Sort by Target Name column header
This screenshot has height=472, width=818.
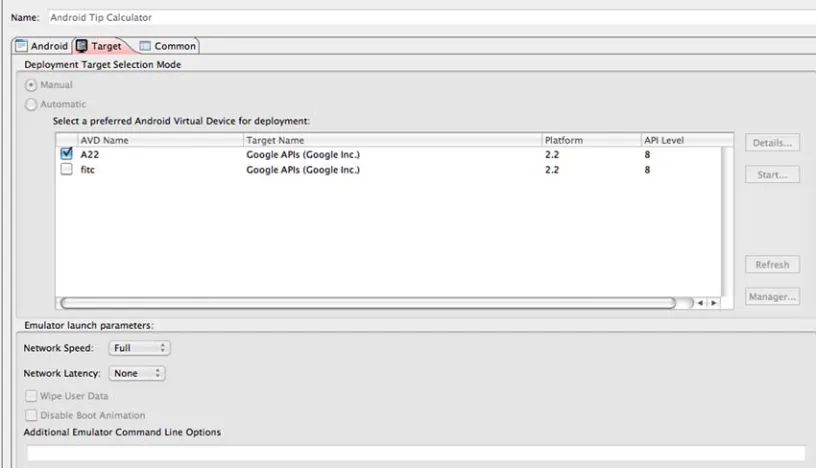(392, 140)
